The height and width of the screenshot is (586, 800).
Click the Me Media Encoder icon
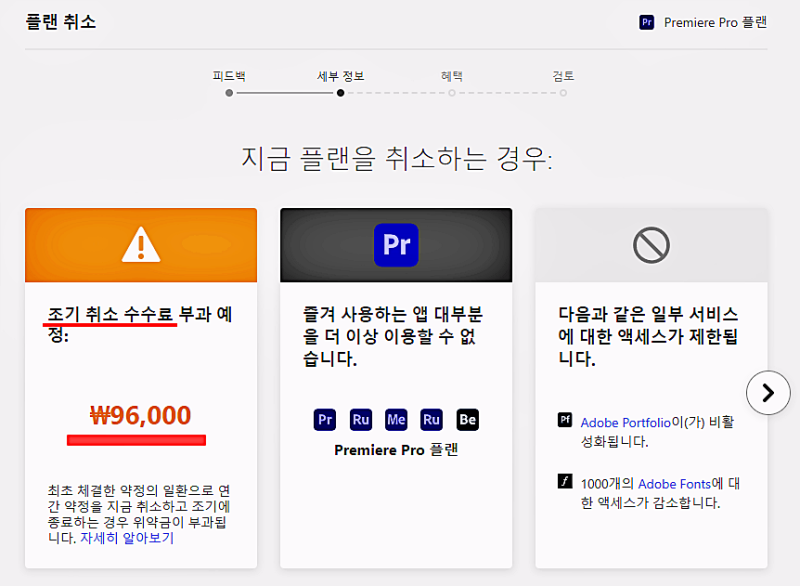(x=396, y=420)
